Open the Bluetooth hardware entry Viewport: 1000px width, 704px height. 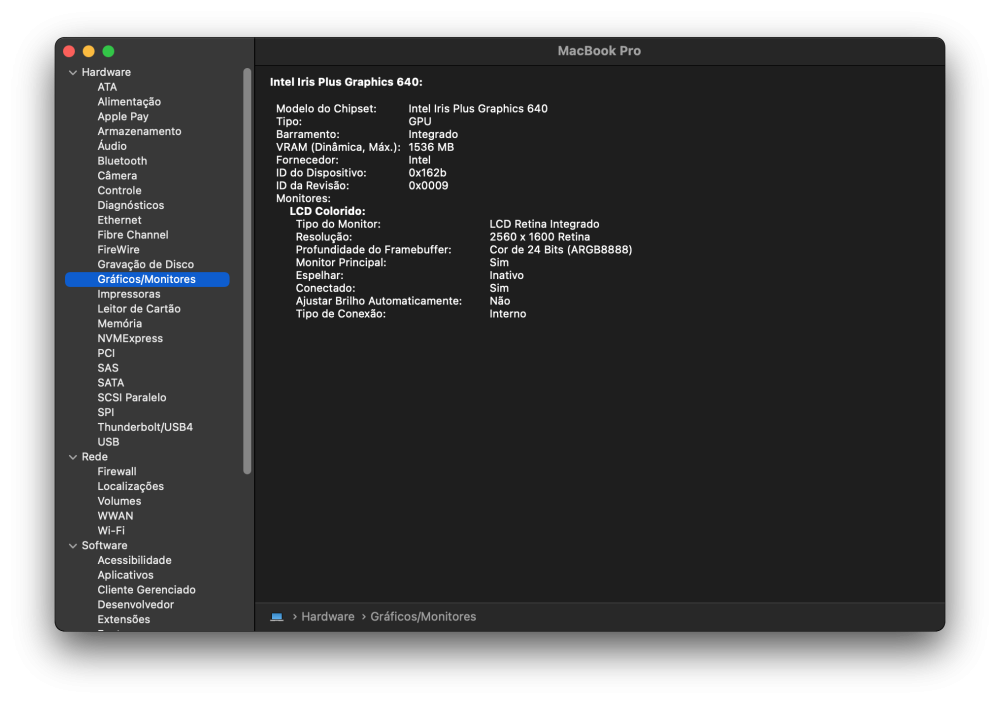tap(122, 161)
